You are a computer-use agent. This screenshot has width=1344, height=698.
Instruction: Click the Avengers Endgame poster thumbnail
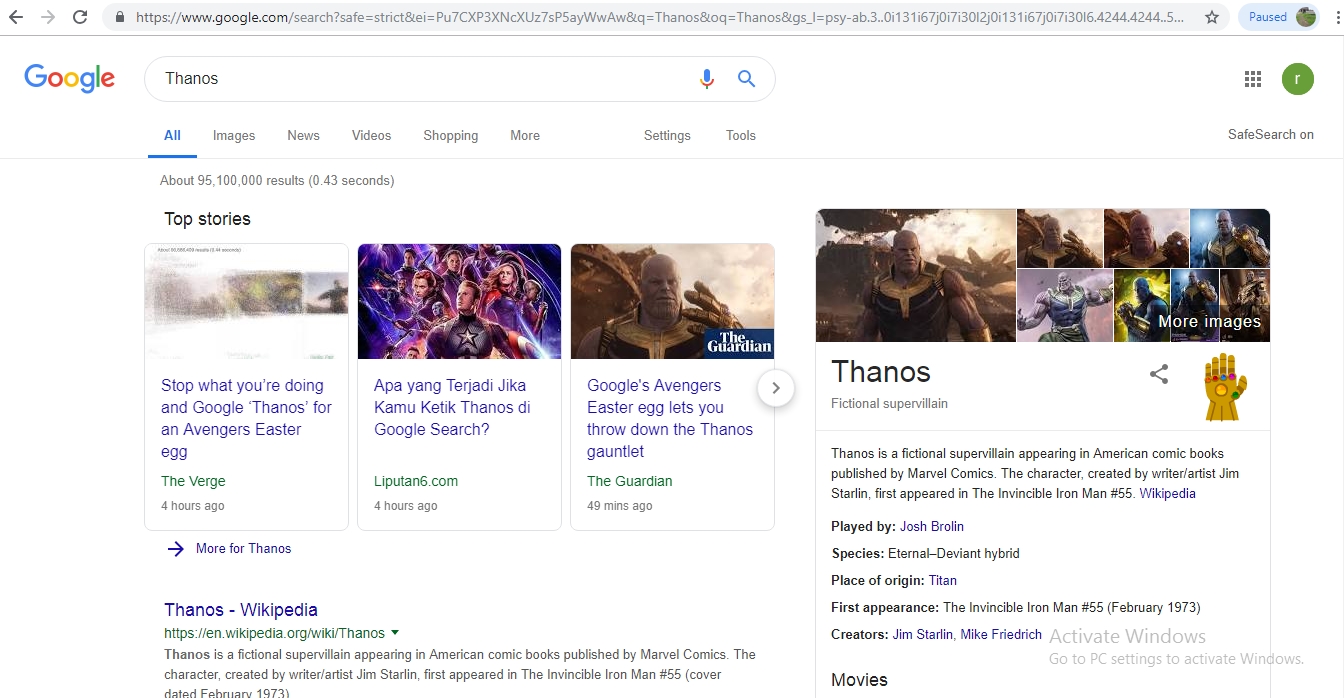tap(459, 301)
